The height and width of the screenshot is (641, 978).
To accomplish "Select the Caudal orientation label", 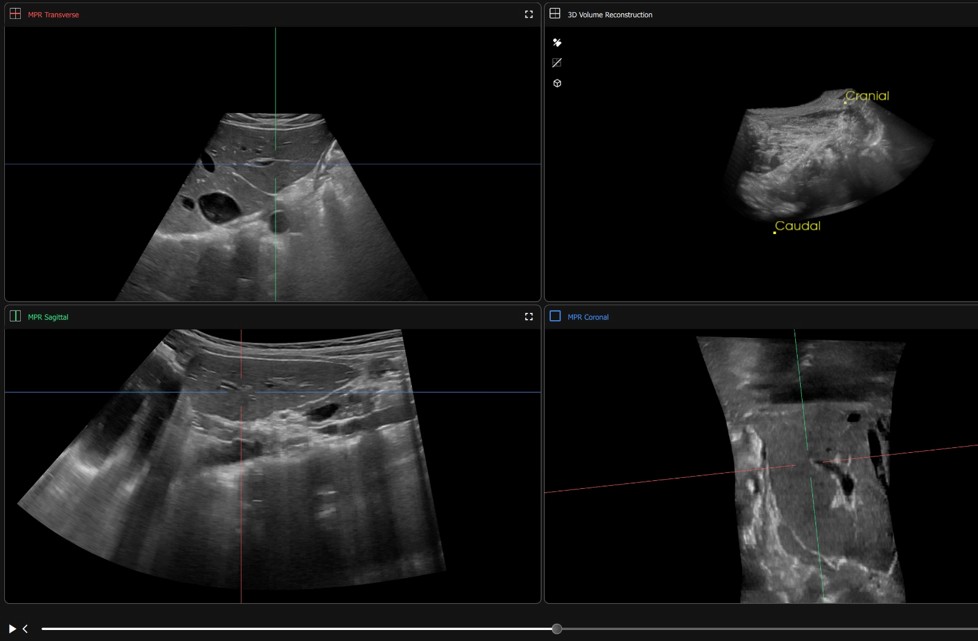I will click(797, 226).
